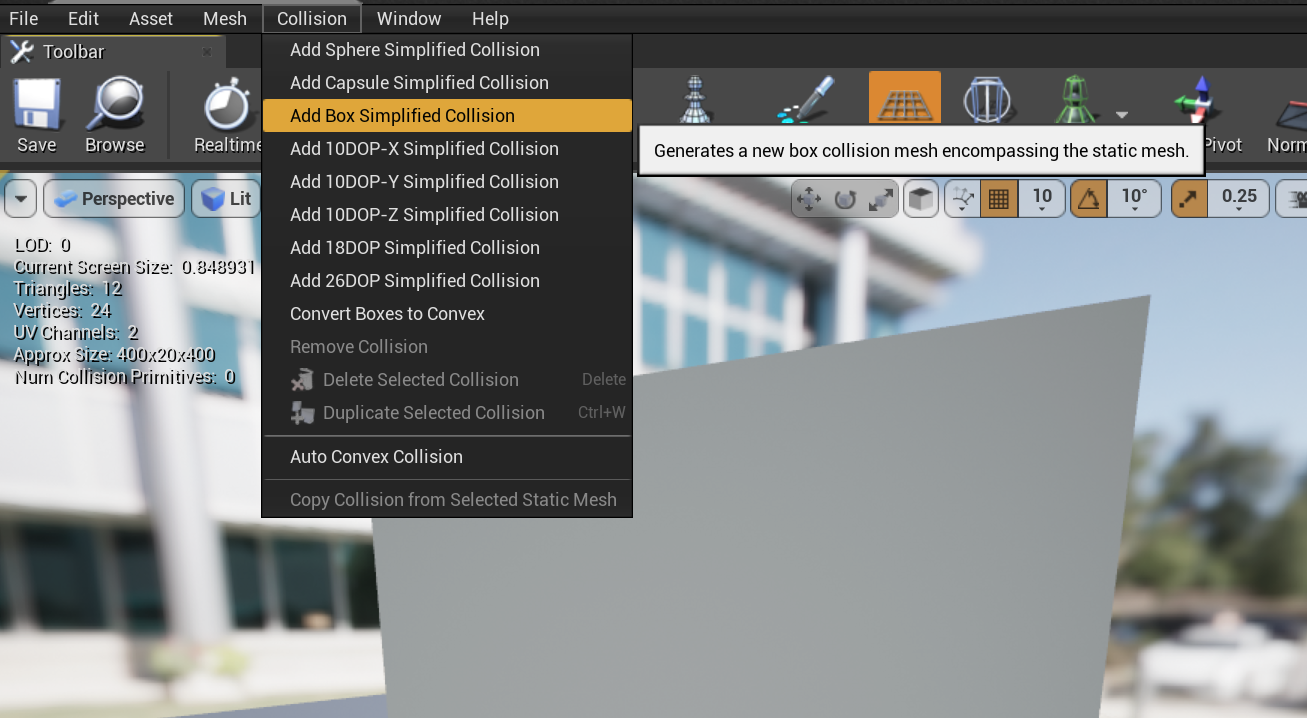Viewport: 1307px width, 718px height.
Task: Choose Auto Convex Collision menu item
Action: (376, 457)
